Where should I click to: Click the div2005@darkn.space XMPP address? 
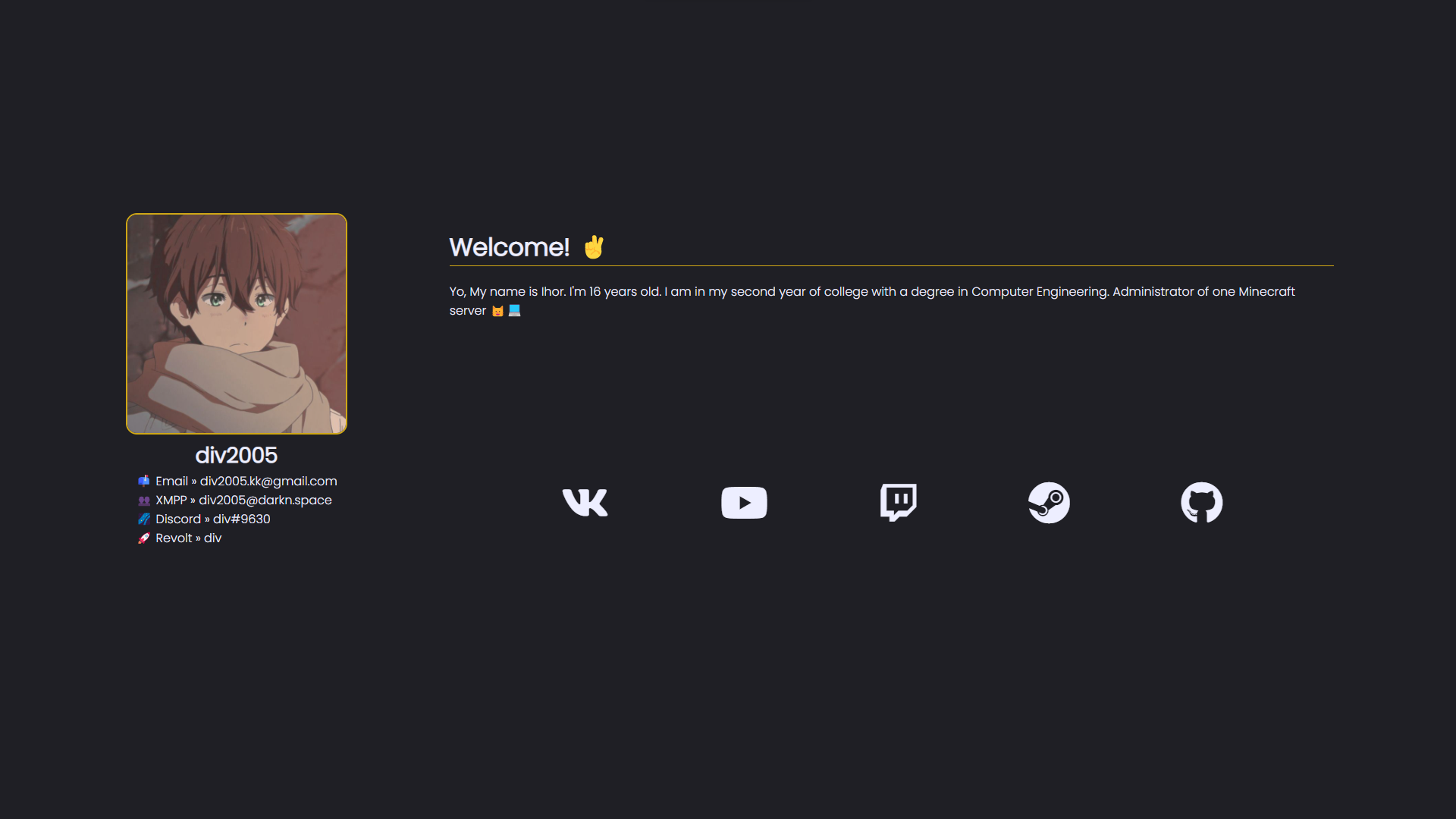click(x=265, y=500)
